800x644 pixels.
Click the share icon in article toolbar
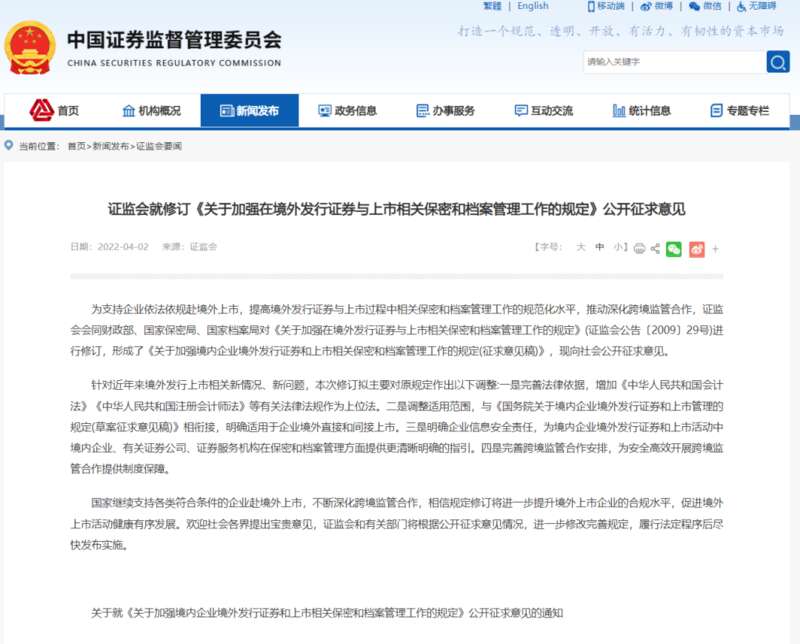[656, 248]
